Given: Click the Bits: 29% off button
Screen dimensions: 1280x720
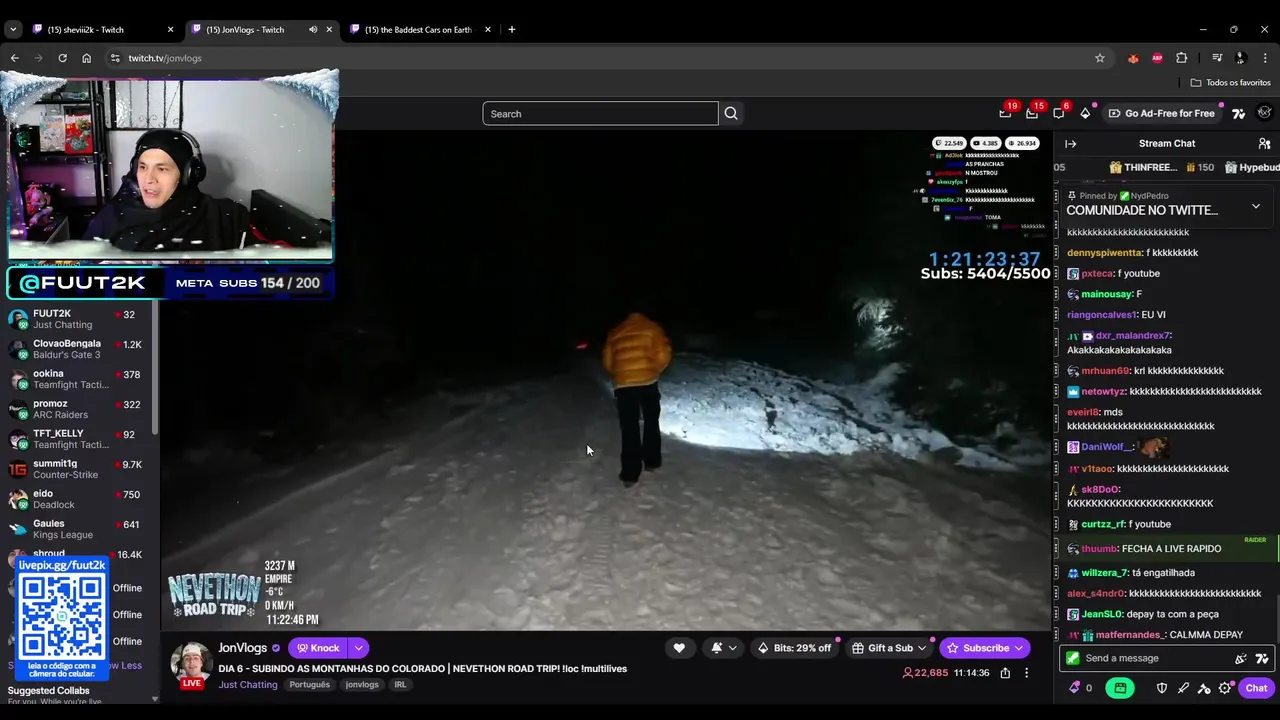Looking at the screenshot, I should tap(796, 648).
